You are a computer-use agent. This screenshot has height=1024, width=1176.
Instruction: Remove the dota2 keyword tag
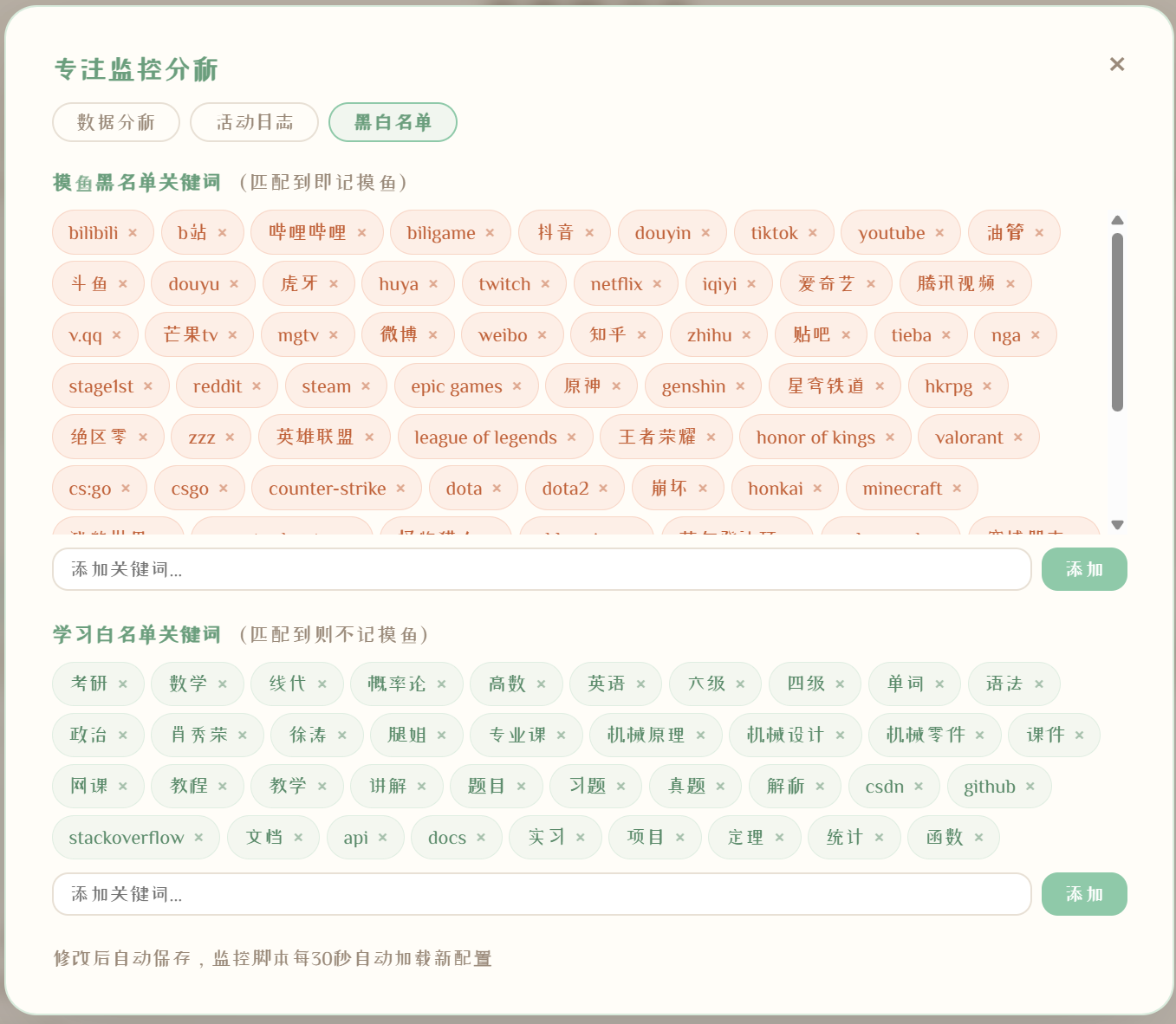point(603,489)
